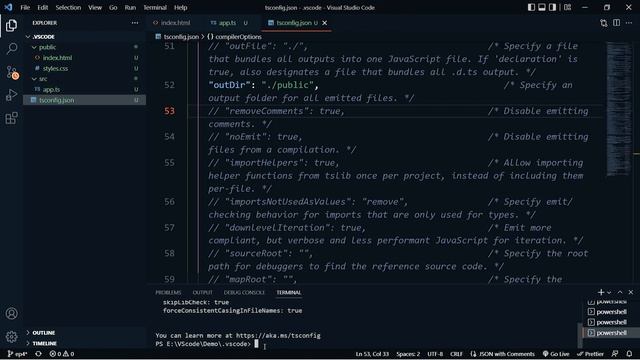Open the Go menu
This screenshot has width=640, height=360.
[113, 7]
